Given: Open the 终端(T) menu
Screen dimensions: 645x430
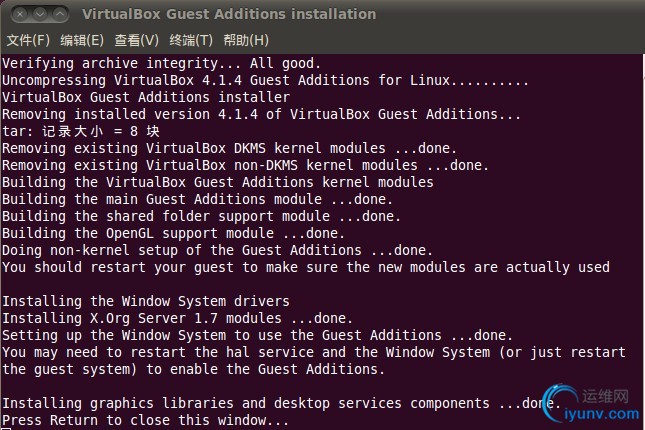Looking at the screenshot, I should pyautogui.click(x=191, y=40).
